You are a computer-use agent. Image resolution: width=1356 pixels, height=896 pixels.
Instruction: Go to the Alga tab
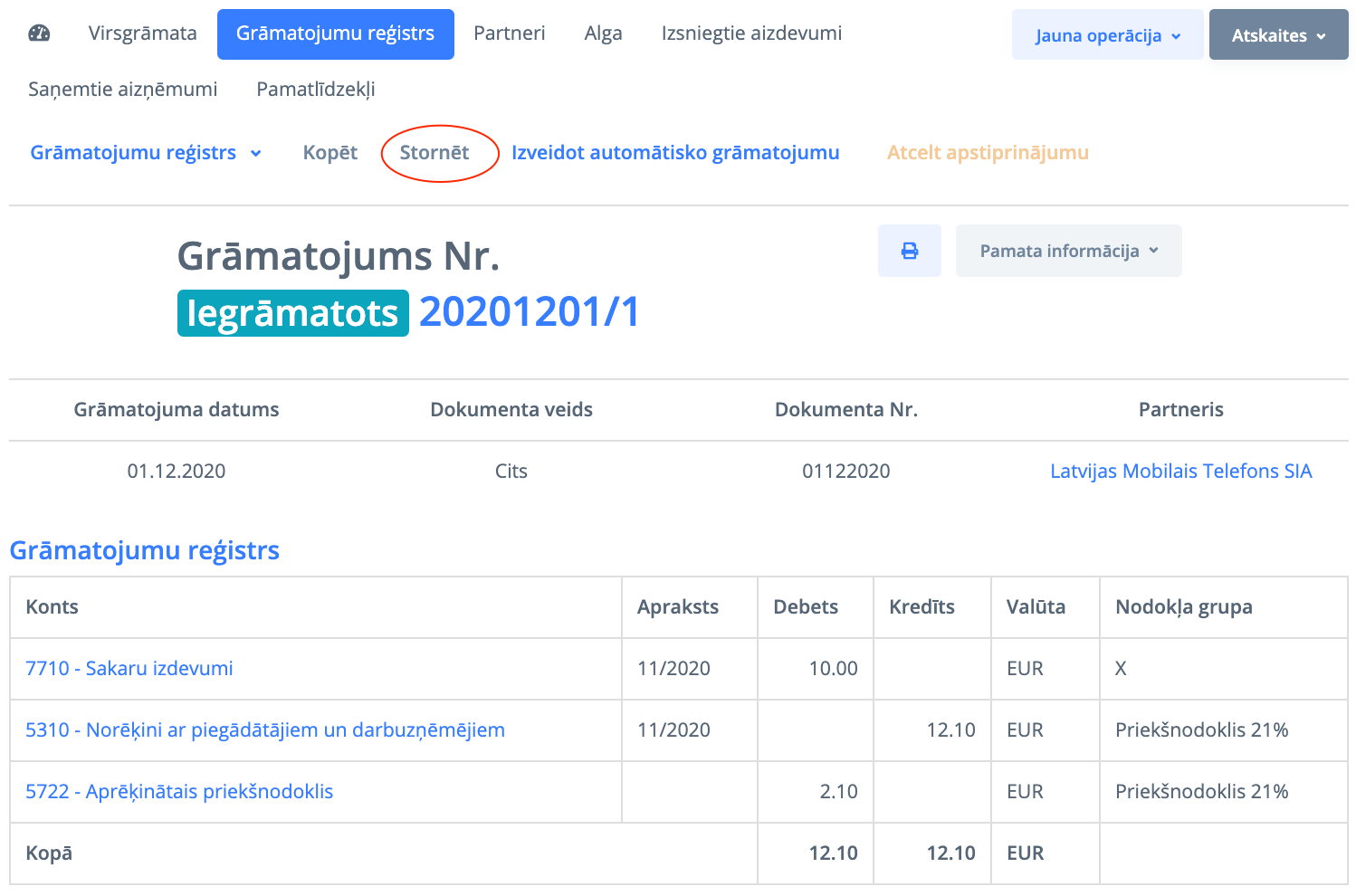click(603, 33)
